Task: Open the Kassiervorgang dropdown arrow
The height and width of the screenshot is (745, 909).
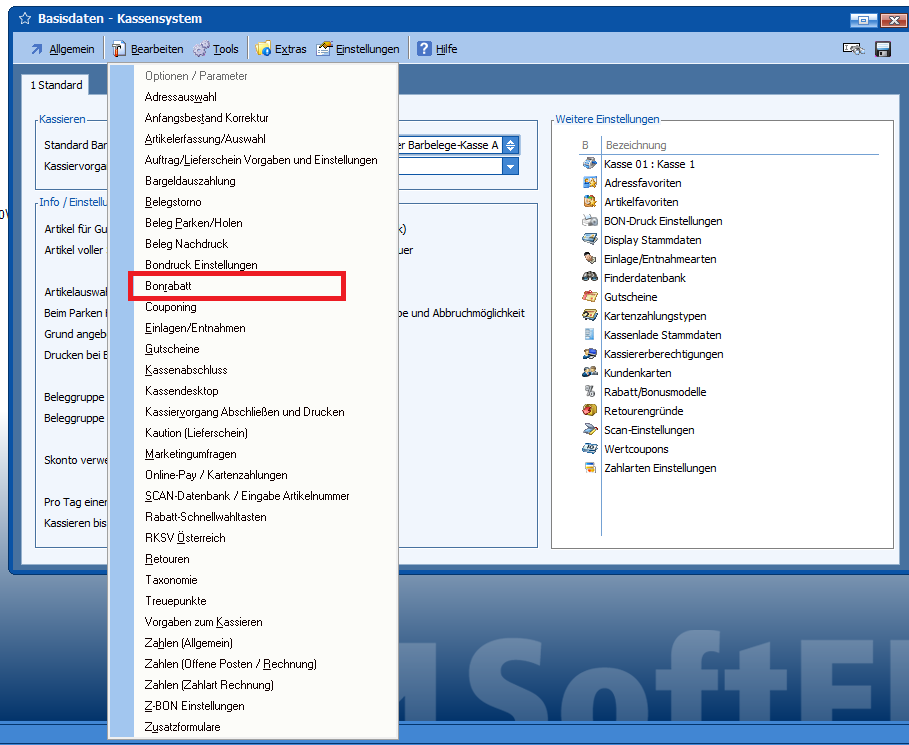Action: tap(510, 166)
